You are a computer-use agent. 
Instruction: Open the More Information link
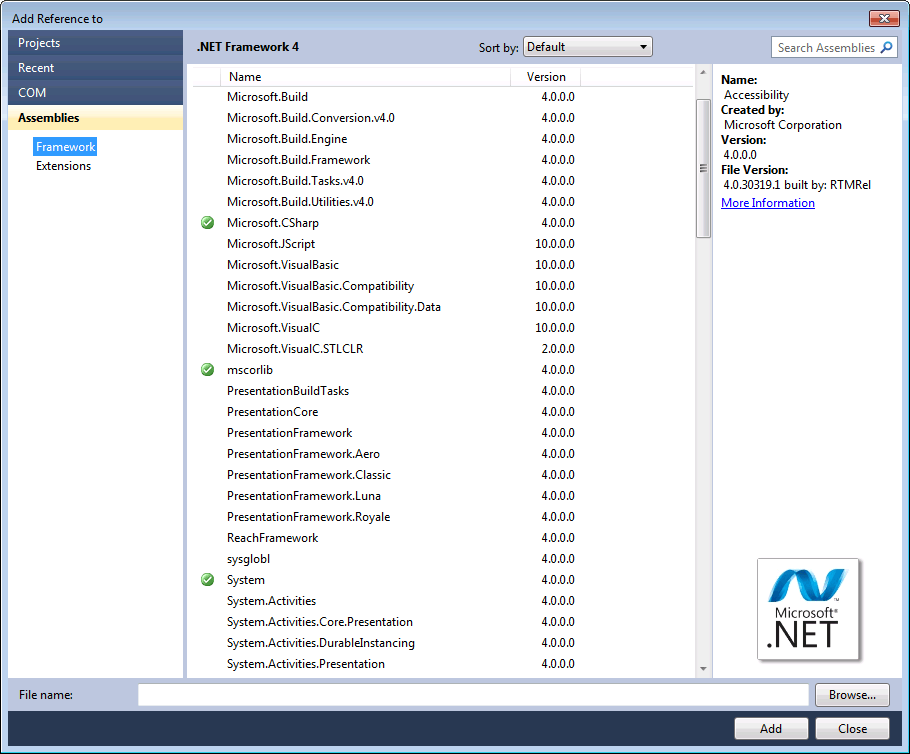[x=768, y=203]
